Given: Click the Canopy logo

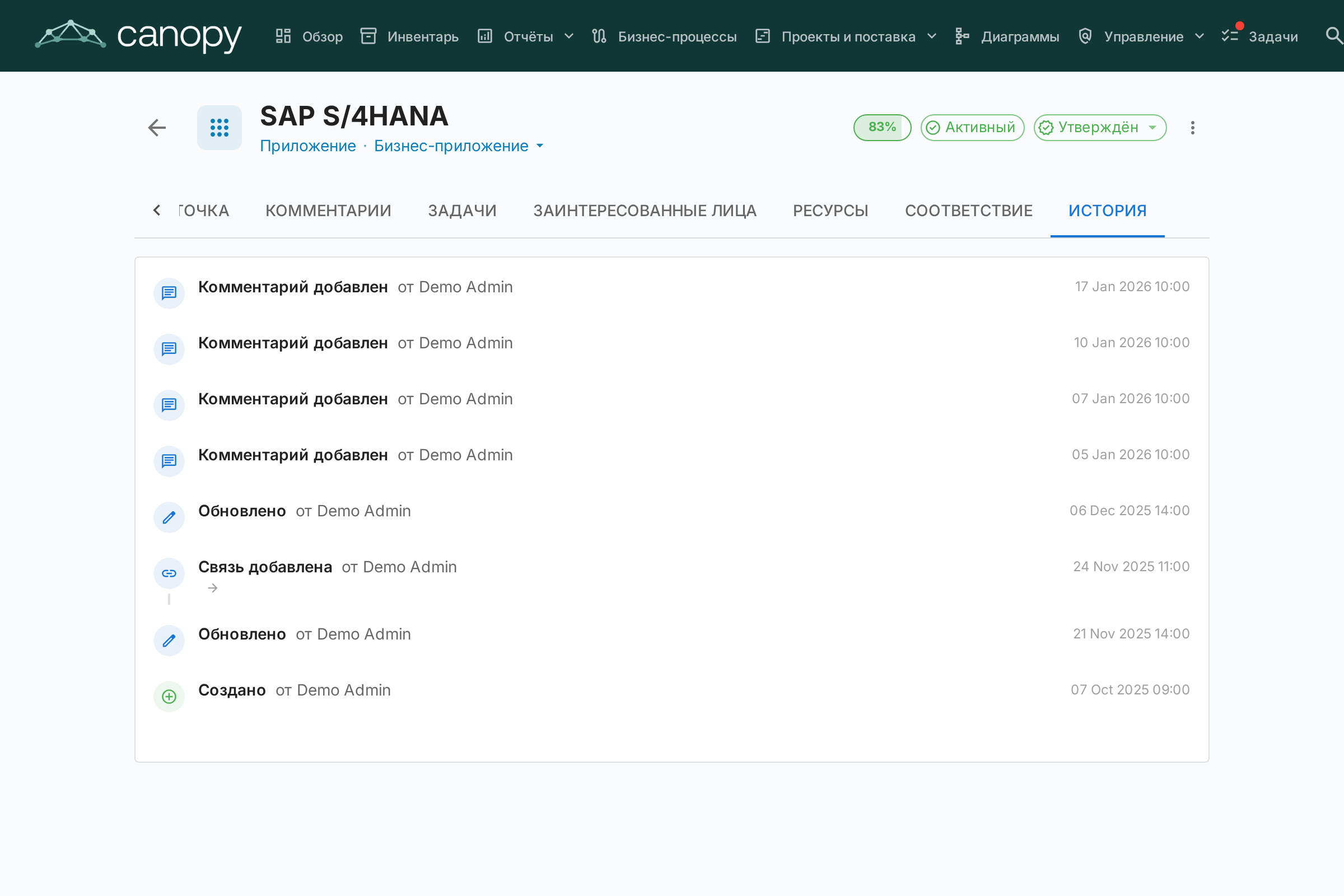Looking at the screenshot, I should point(138,35).
